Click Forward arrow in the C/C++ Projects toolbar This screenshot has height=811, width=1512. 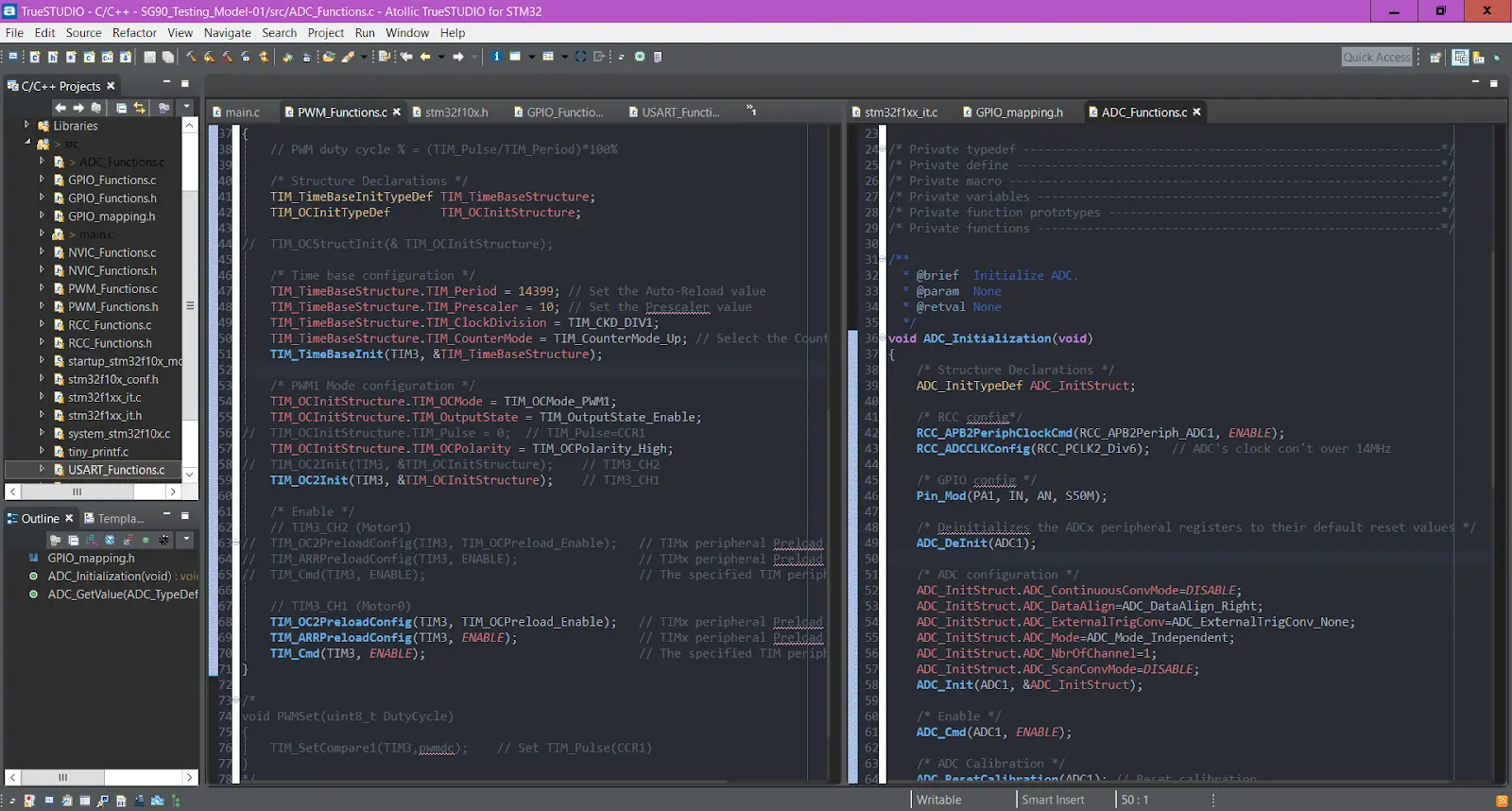tap(78, 108)
